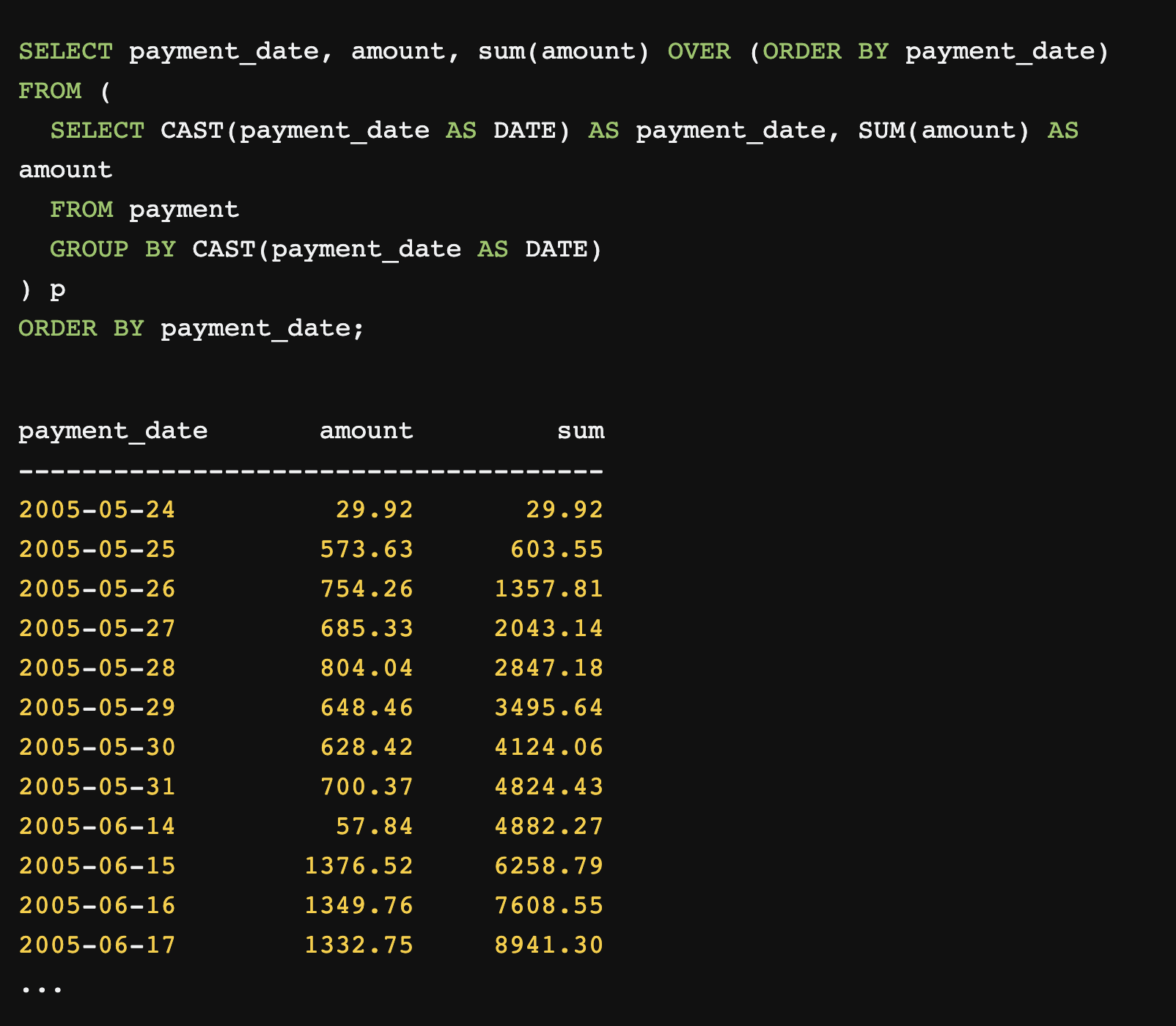
Task: Click 'sum(amount)' in the first line
Action: tap(565, 51)
